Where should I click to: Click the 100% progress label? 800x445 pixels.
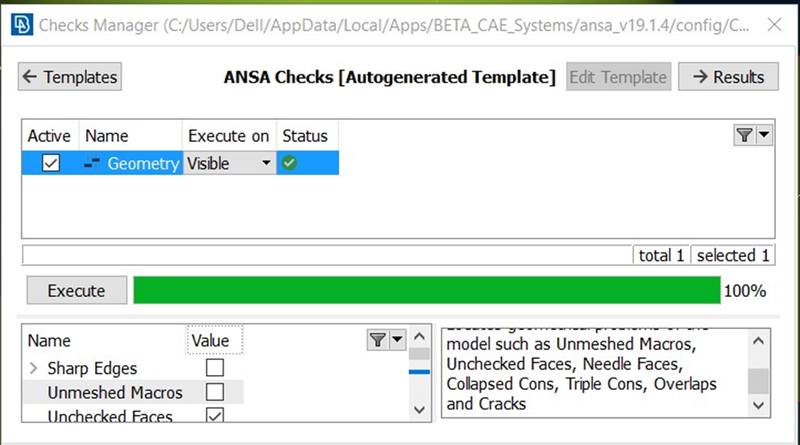745,291
